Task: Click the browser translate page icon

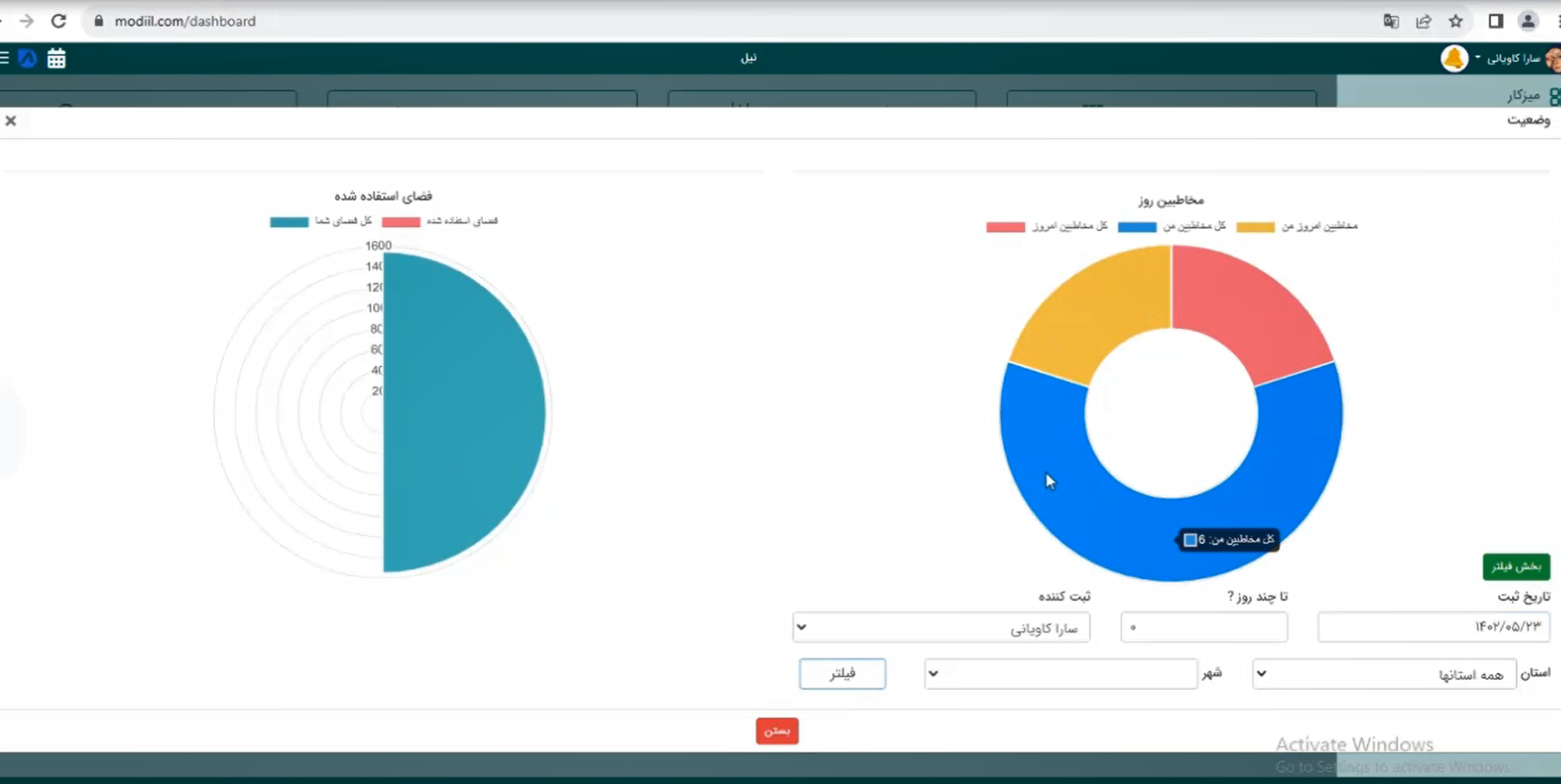Action: coord(1391,21)
